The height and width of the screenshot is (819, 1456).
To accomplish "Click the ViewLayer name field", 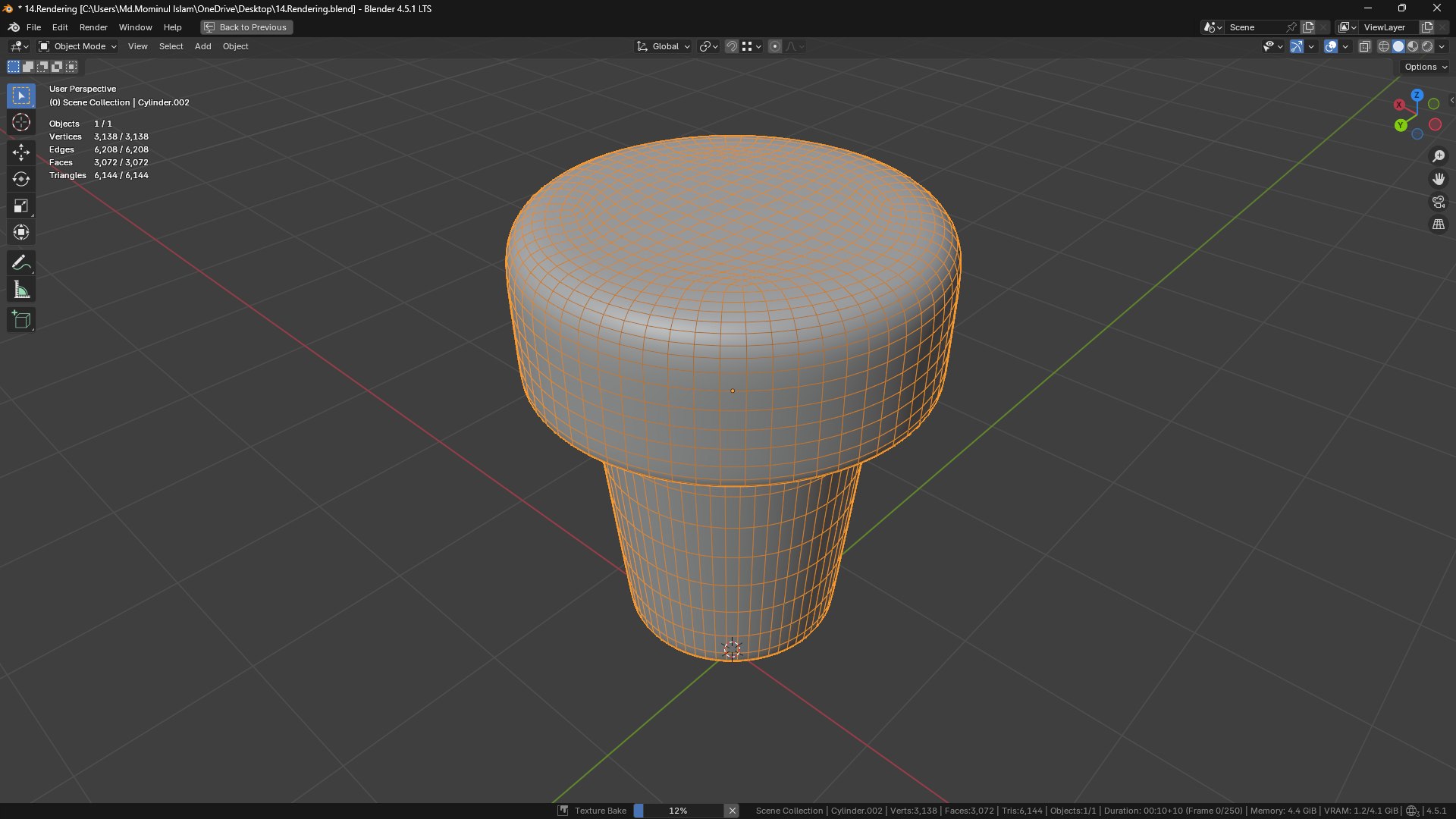I will point(1388,27).
